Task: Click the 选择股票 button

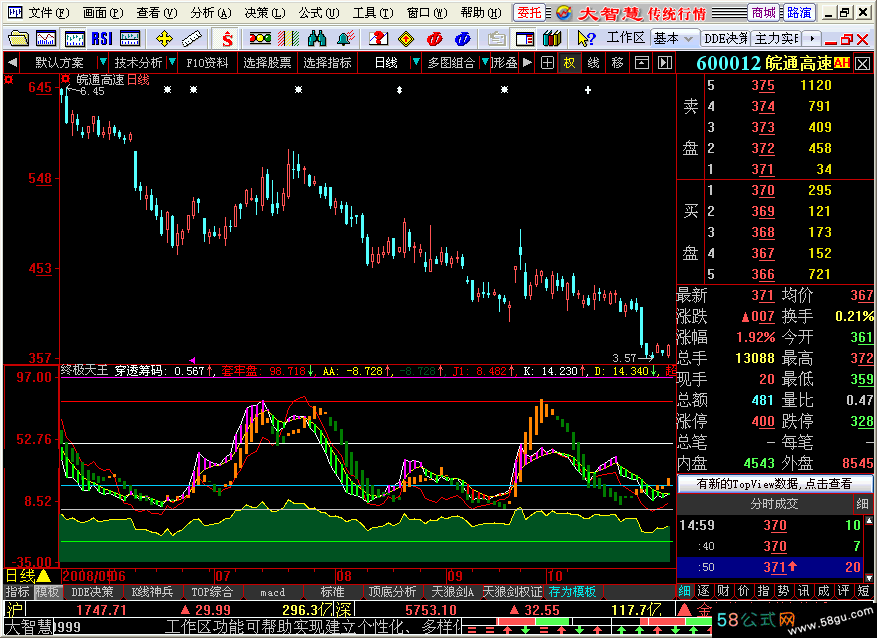Action: 267,63
